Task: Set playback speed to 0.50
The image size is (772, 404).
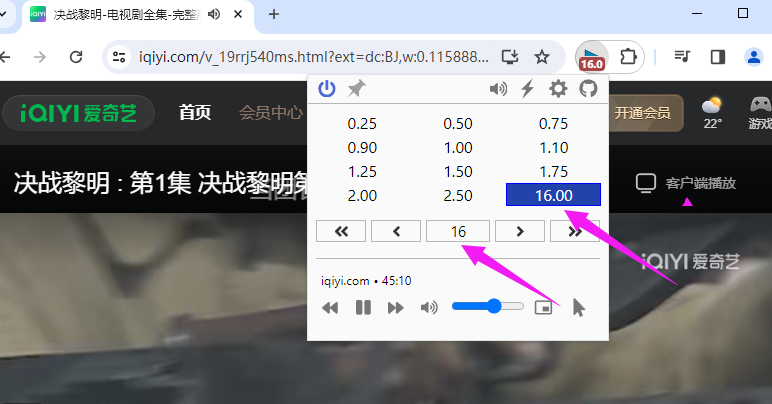Action: coord(458,124)
